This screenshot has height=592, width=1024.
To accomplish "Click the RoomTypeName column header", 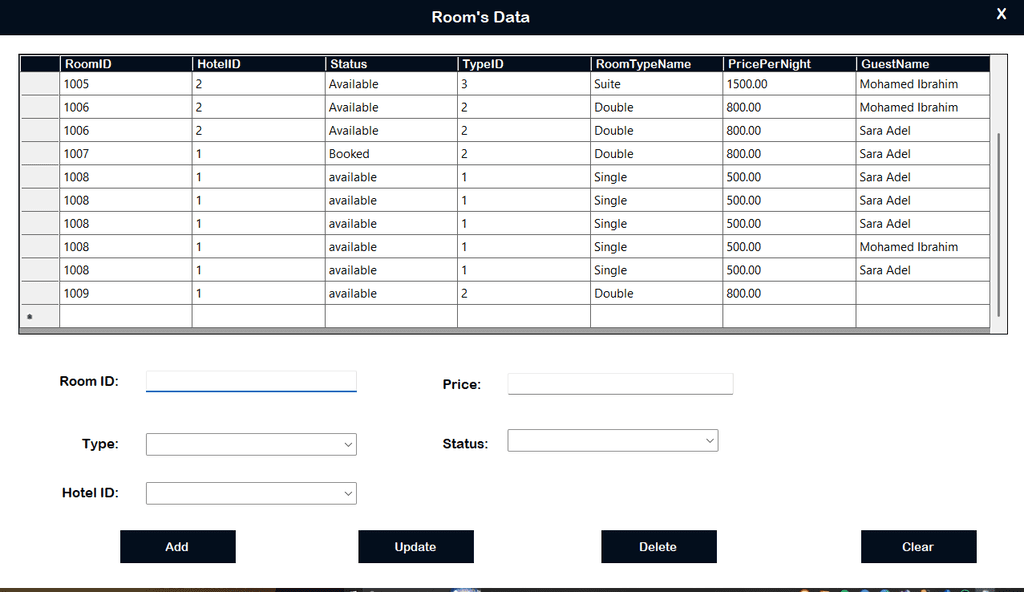I will [x=656, y=64].
